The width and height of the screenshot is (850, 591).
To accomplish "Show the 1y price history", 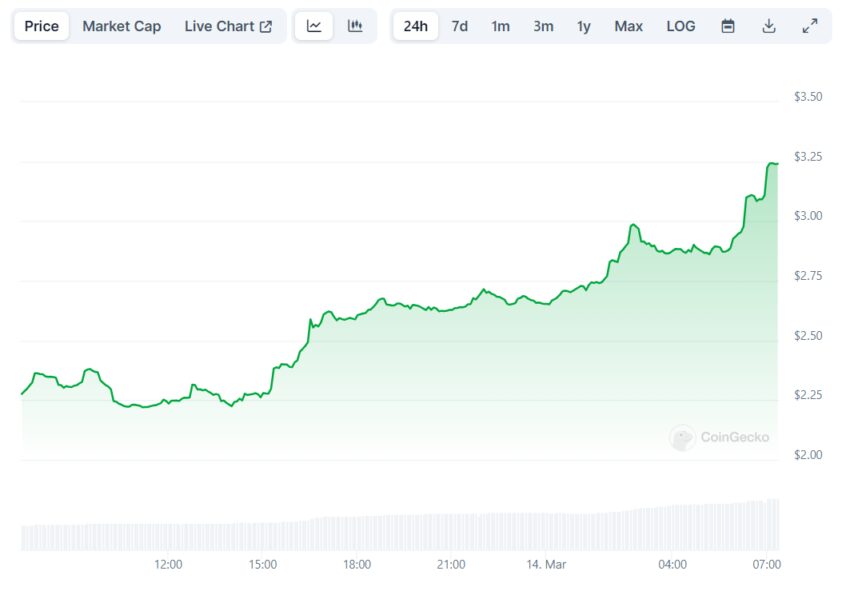I will [x=583, y=26].
